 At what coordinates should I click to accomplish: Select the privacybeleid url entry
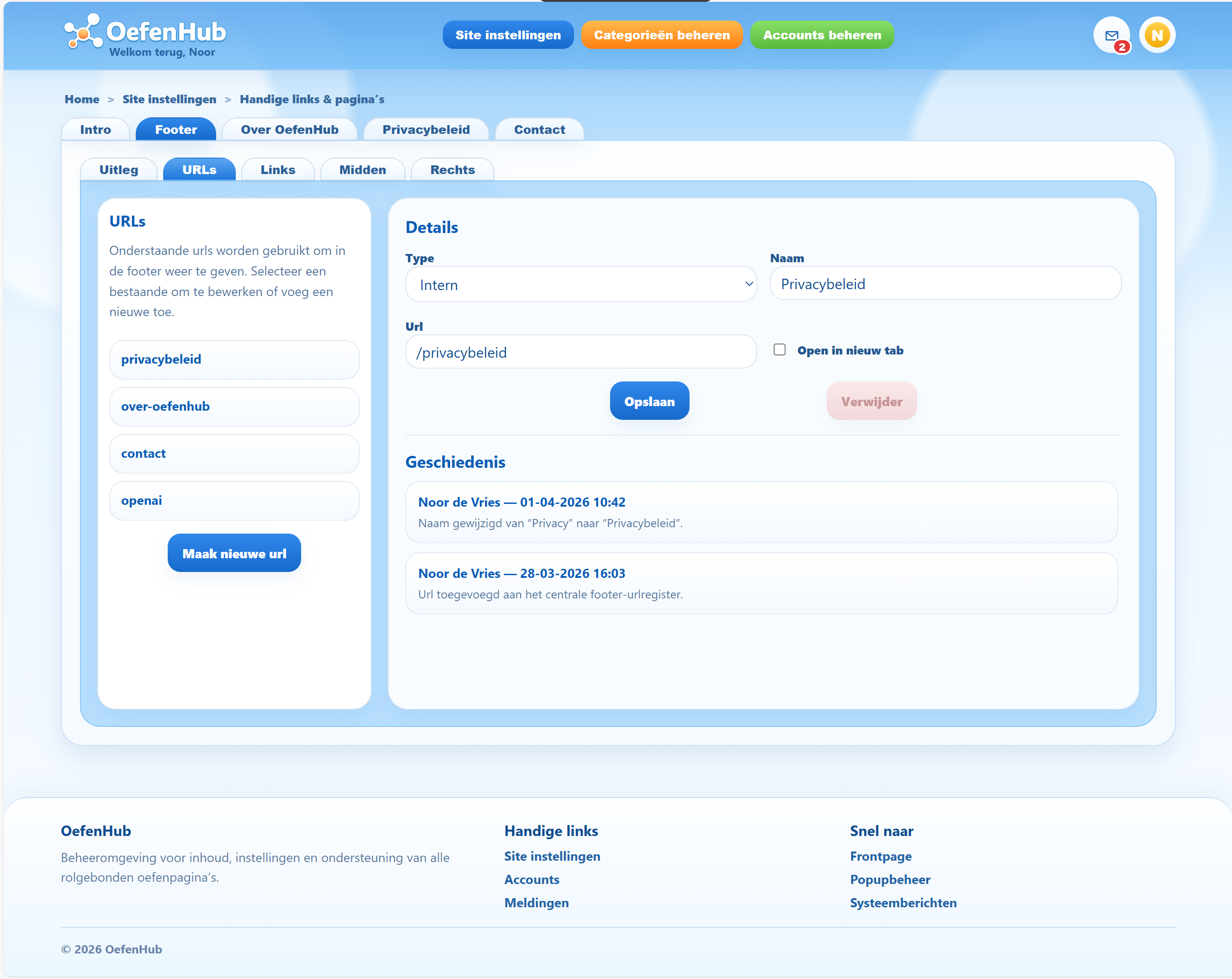(234, 359)
